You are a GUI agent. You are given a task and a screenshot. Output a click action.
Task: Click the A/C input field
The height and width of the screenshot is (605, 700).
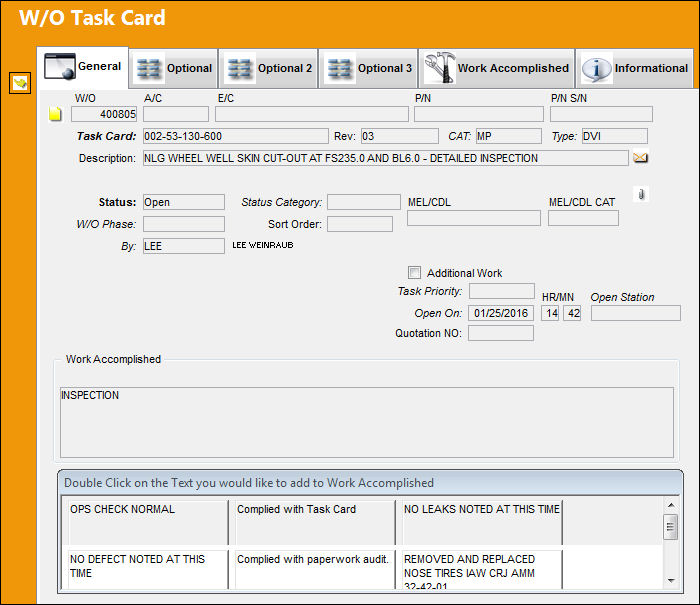coord(176,114)
